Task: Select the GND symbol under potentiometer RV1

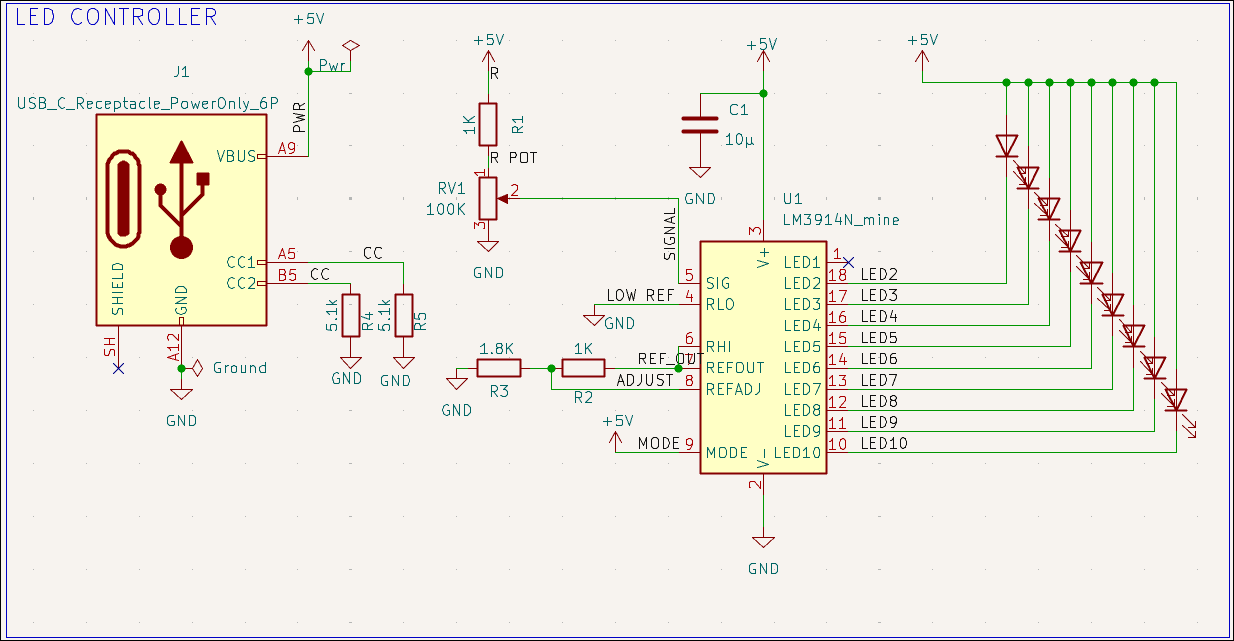Action: [488, 248]
